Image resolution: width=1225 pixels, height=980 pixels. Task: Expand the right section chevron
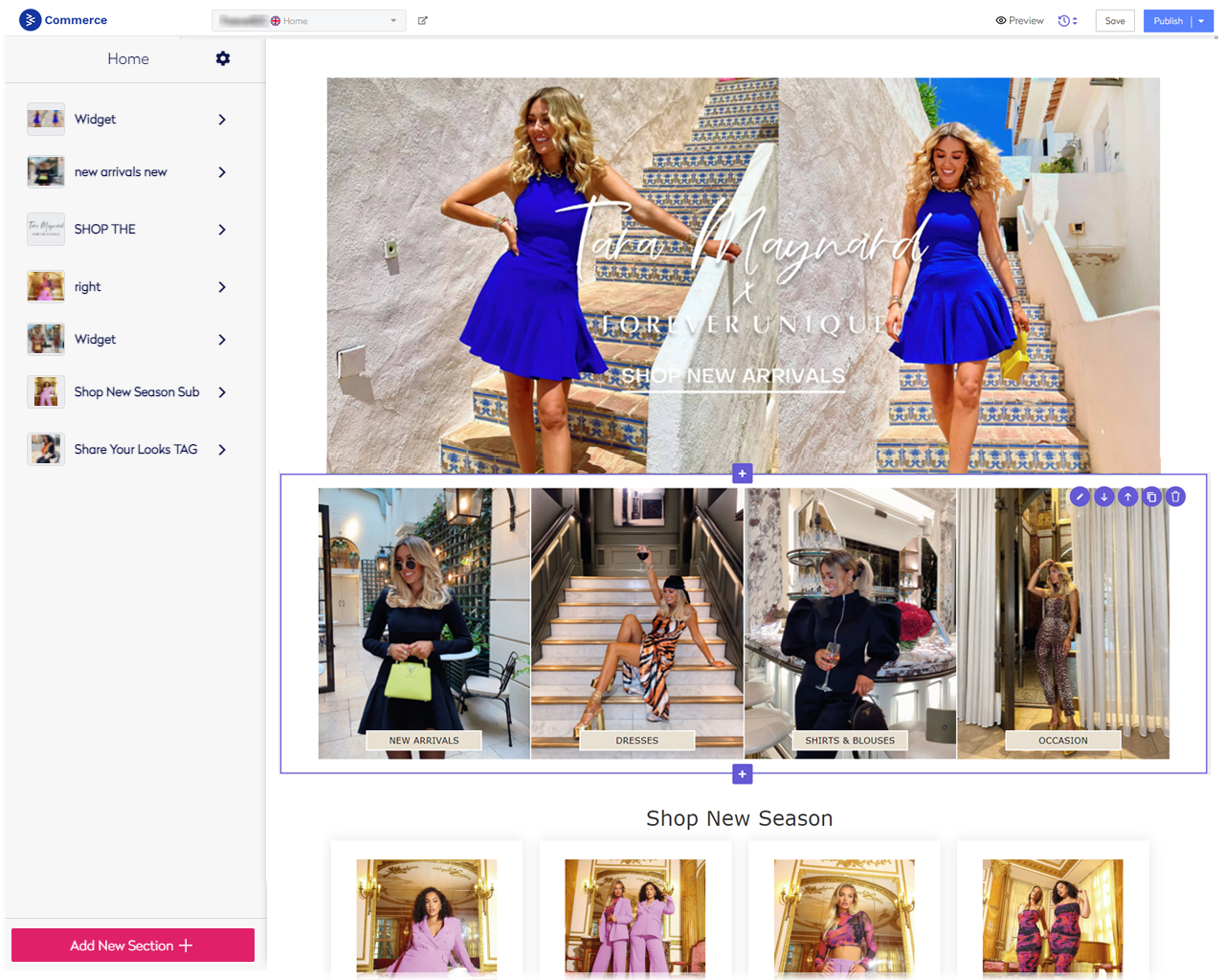[x=222, y=287]
